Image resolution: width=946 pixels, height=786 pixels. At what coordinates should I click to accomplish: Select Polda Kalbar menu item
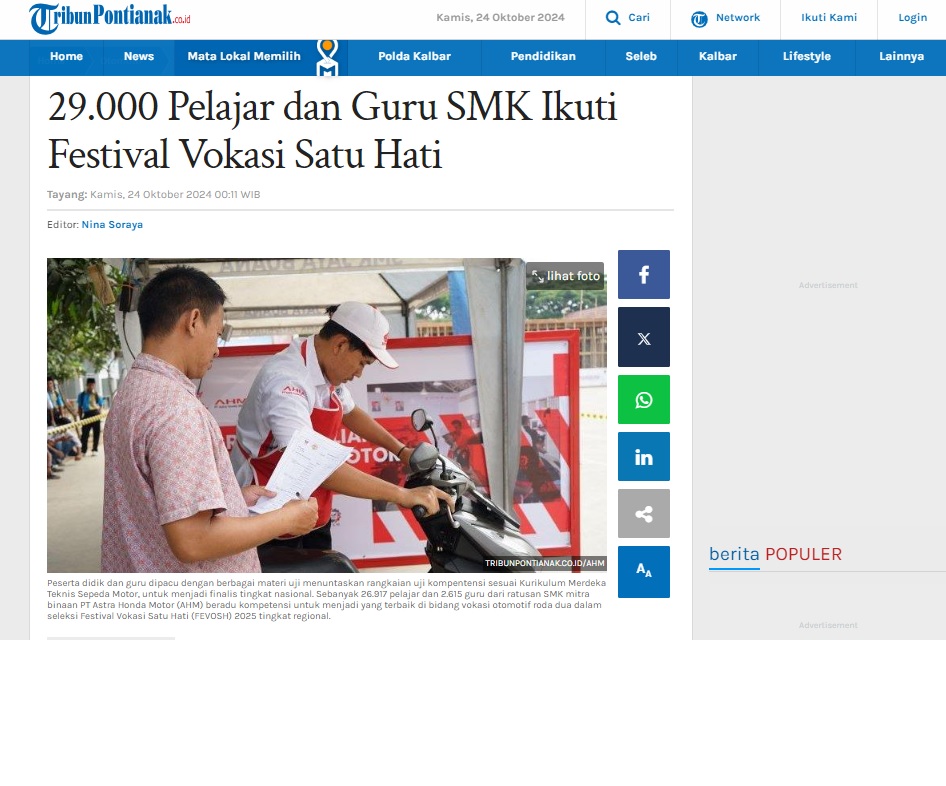[414, 56]
